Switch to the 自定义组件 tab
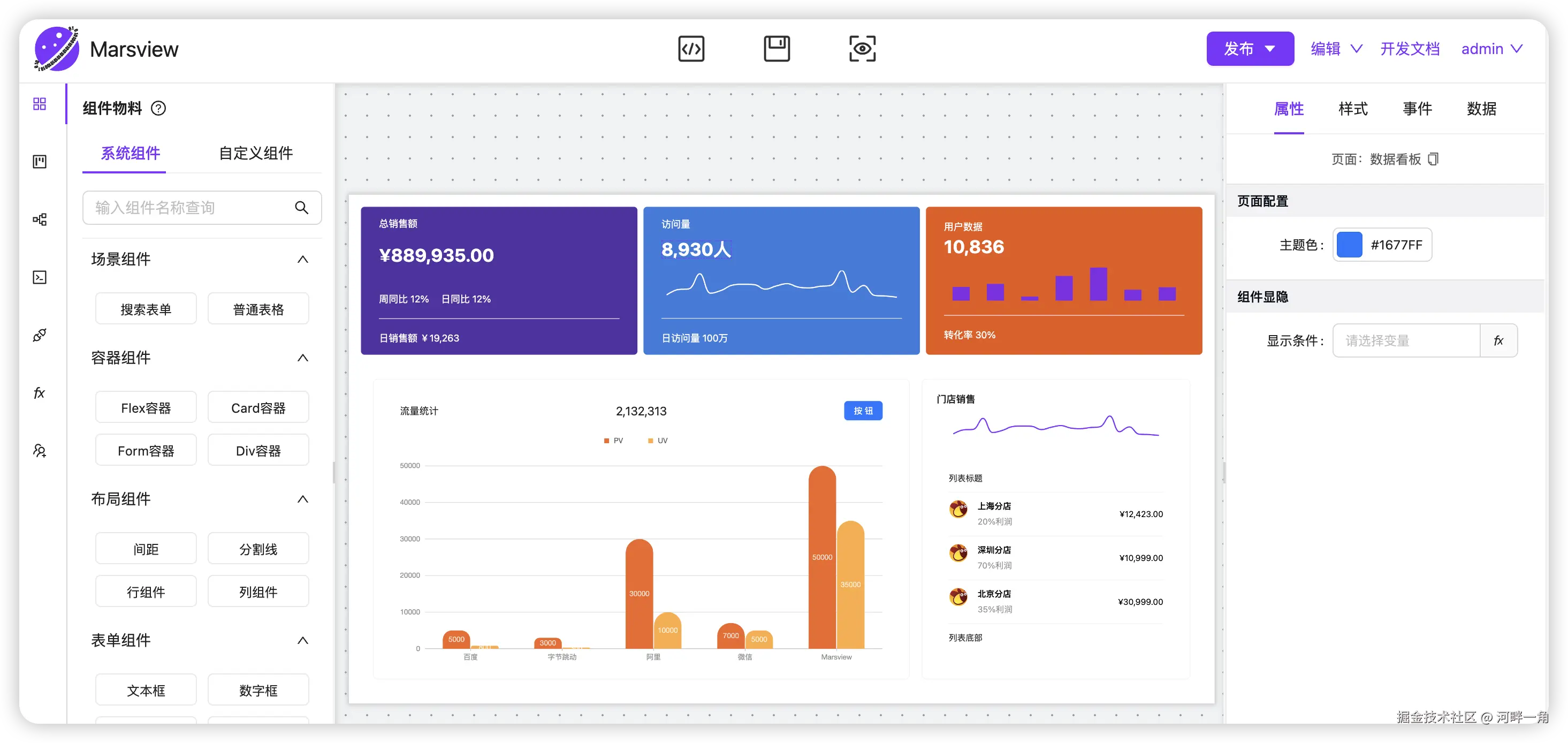1568x743 pixels. click(256, 153)
